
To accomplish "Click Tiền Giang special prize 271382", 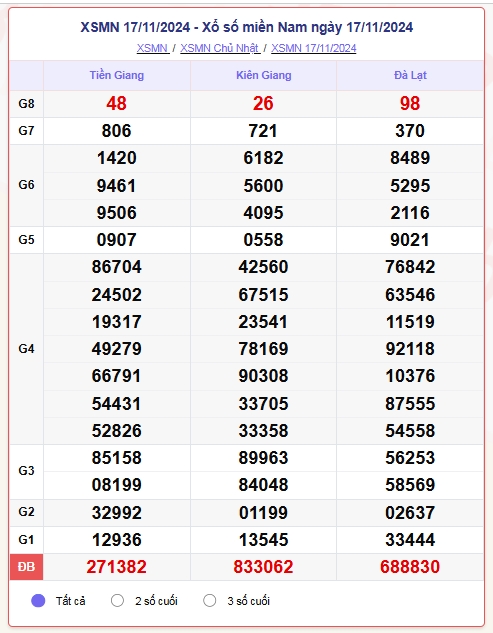I will pos(116,567).
